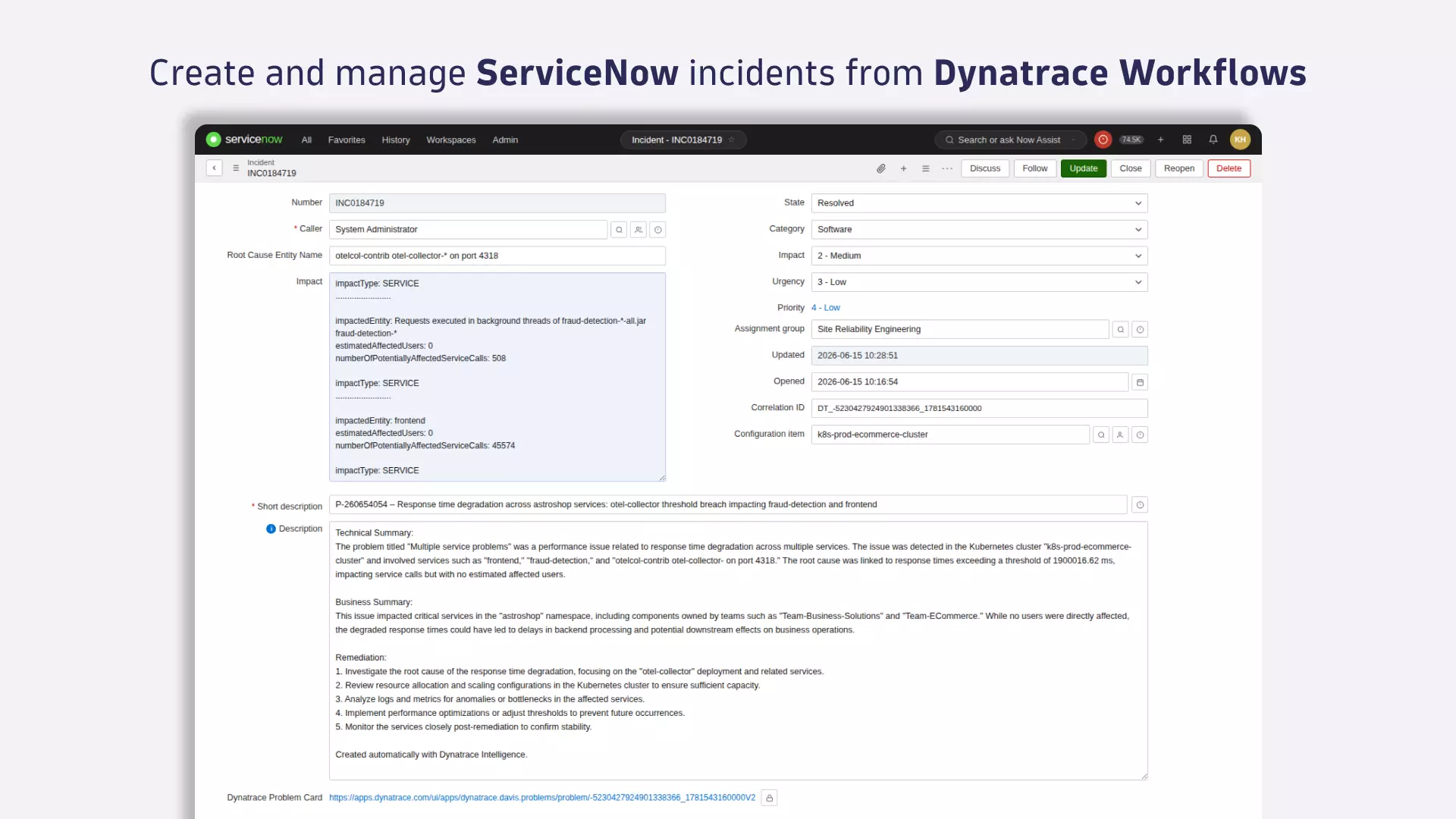
Task: Click inside the Description text area
Action: 738,651
